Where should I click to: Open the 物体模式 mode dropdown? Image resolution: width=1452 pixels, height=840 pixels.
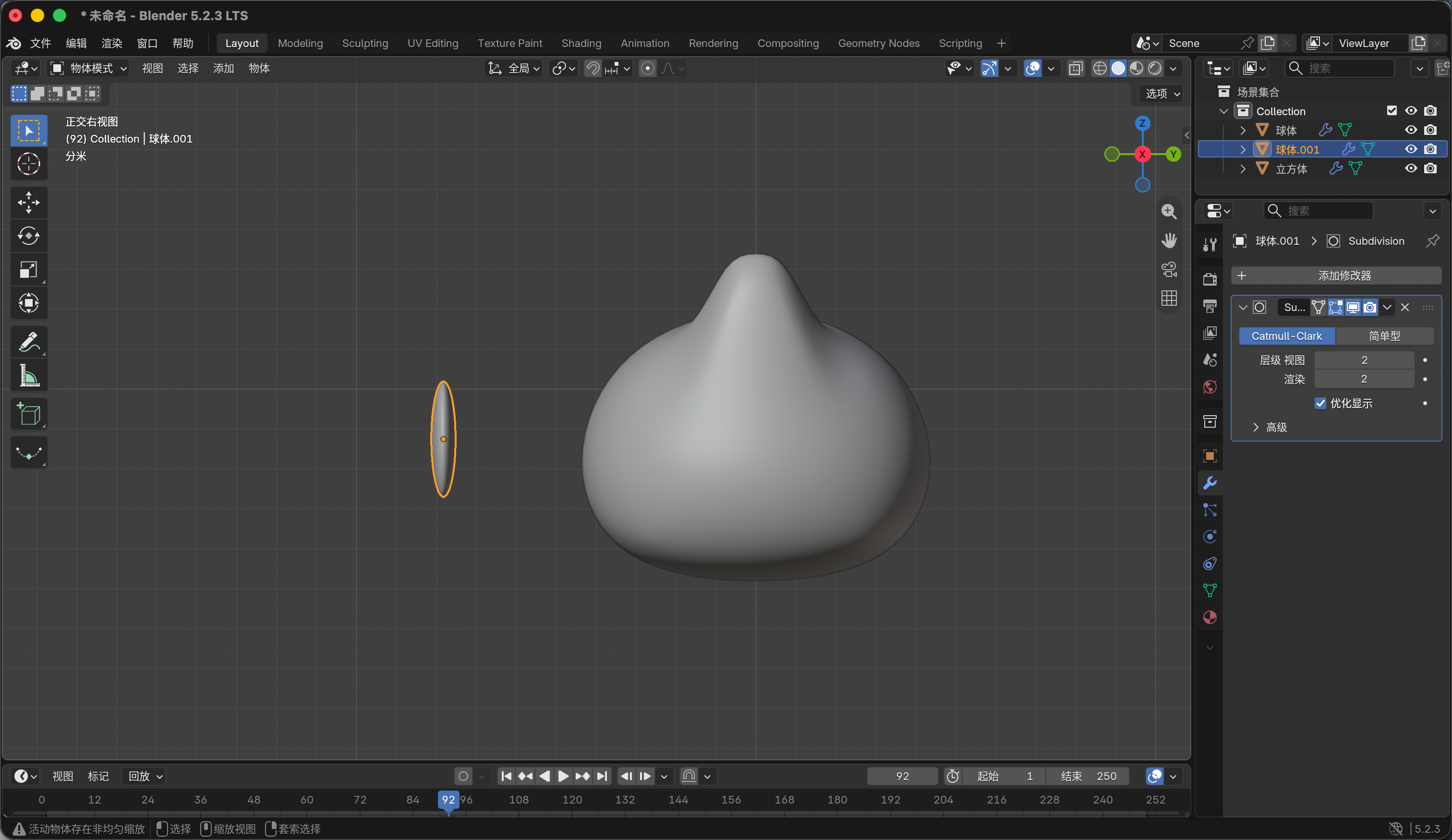pos(89,69)
